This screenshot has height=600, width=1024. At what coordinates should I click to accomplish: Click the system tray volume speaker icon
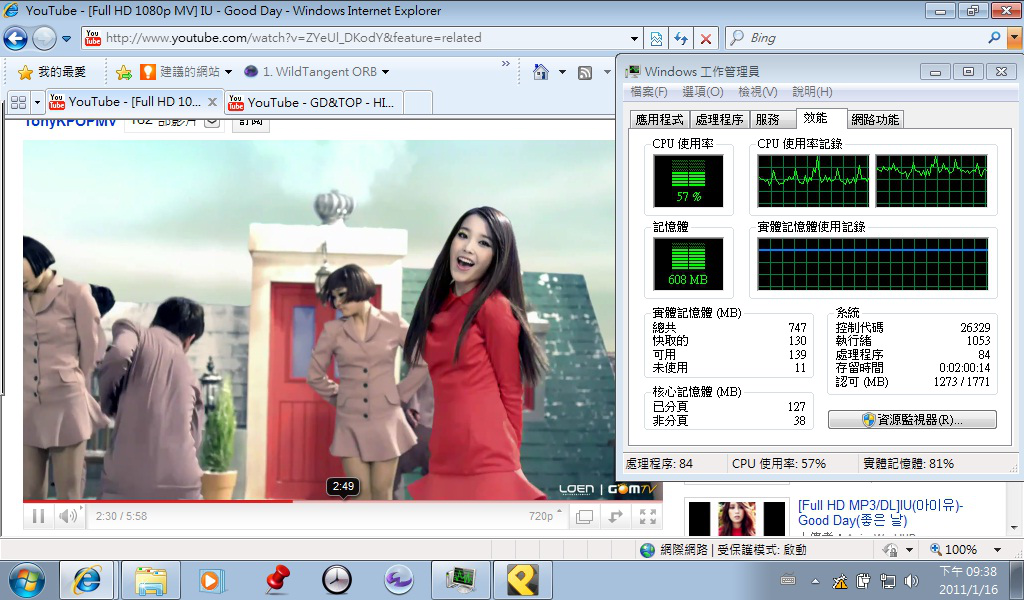coord(911,580)
